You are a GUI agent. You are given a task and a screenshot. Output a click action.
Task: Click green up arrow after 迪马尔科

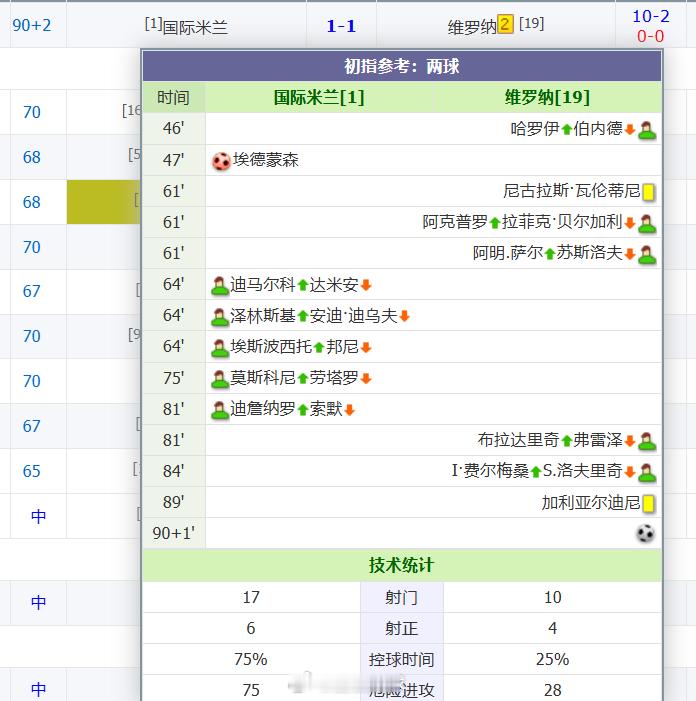tap(303, 285)
